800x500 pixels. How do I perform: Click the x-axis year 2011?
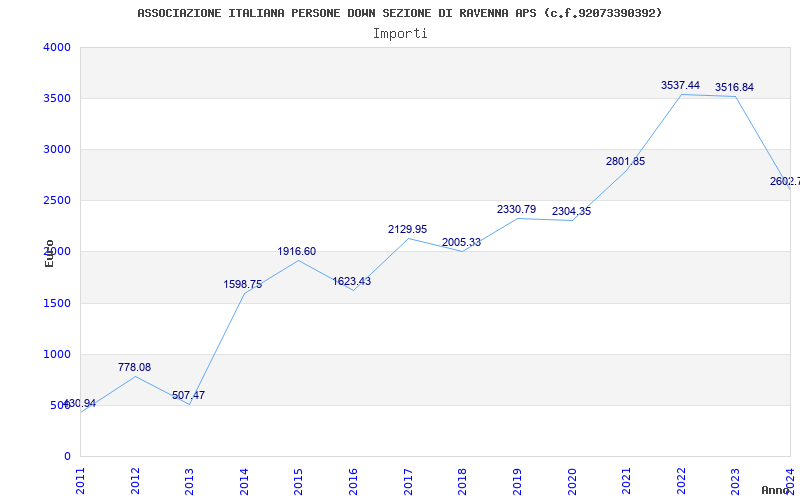tap(81, 481)
